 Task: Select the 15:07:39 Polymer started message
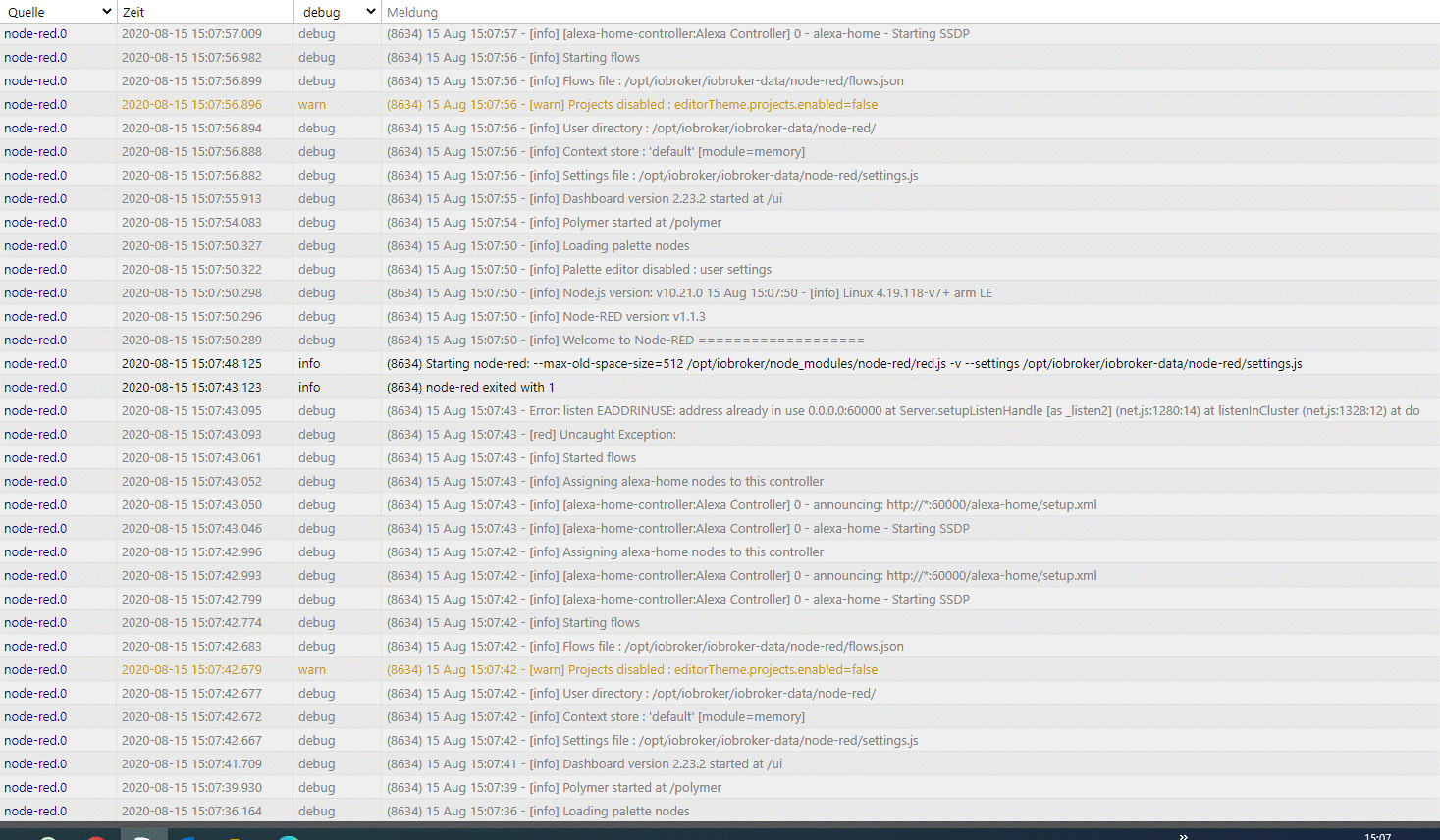[554, 788]
